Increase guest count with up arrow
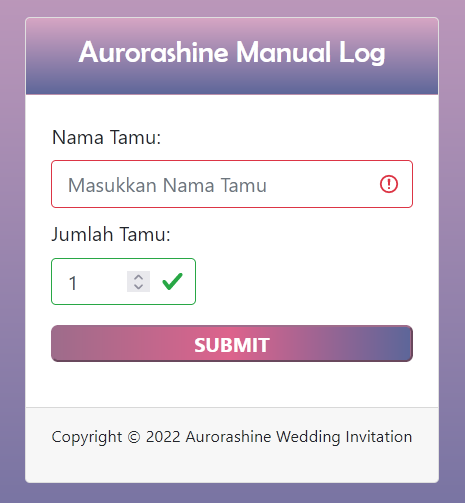465x503 pixels. (x=138, y=277)
